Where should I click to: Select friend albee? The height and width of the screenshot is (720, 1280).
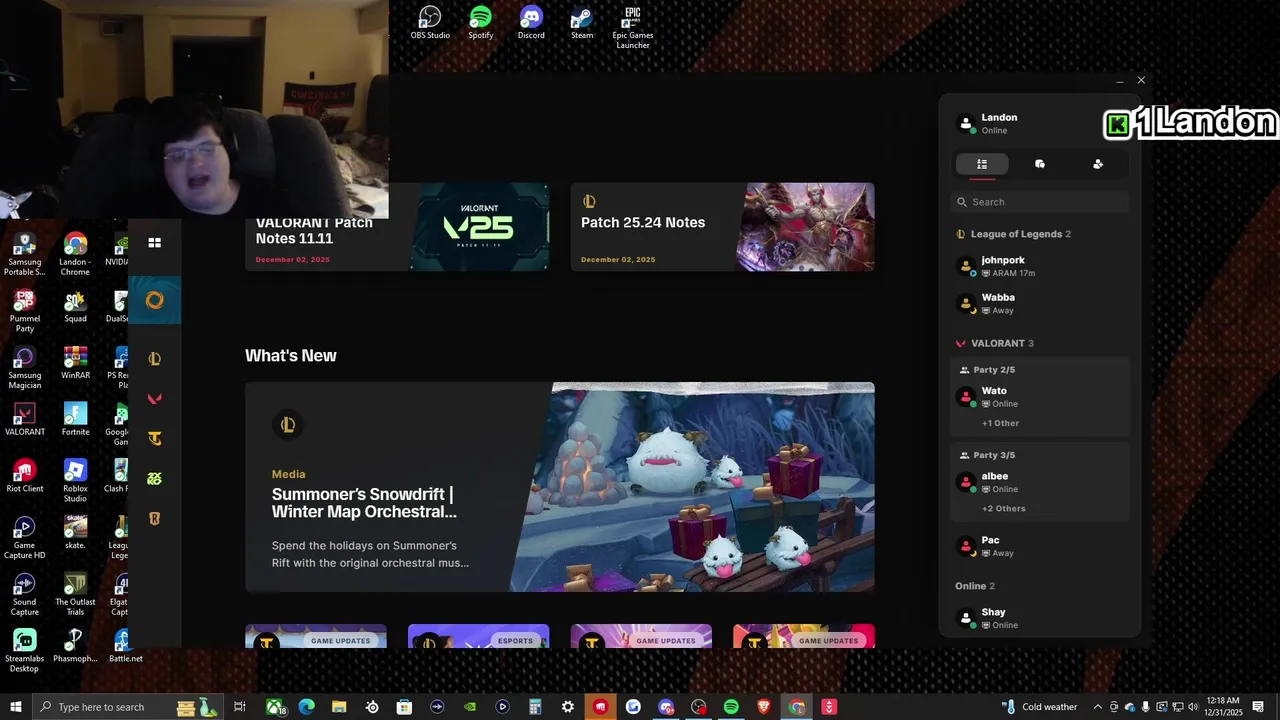click(1040, 482)
